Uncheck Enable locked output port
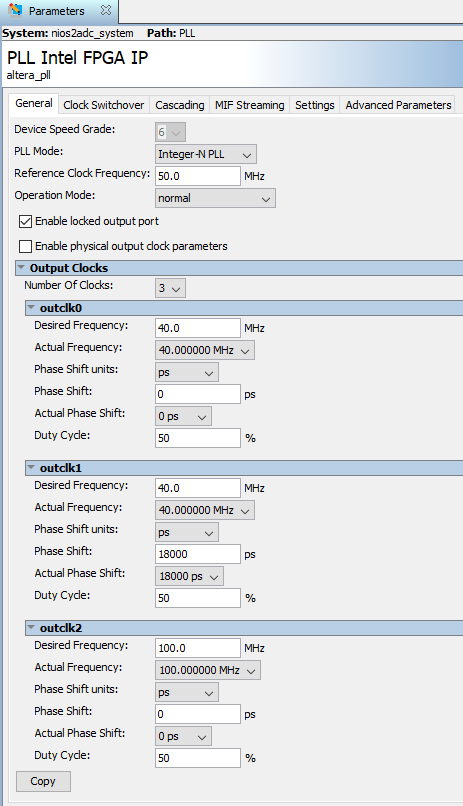Image resolution: width=463 pixels, height=806 pixels. (x=25, y=222)
